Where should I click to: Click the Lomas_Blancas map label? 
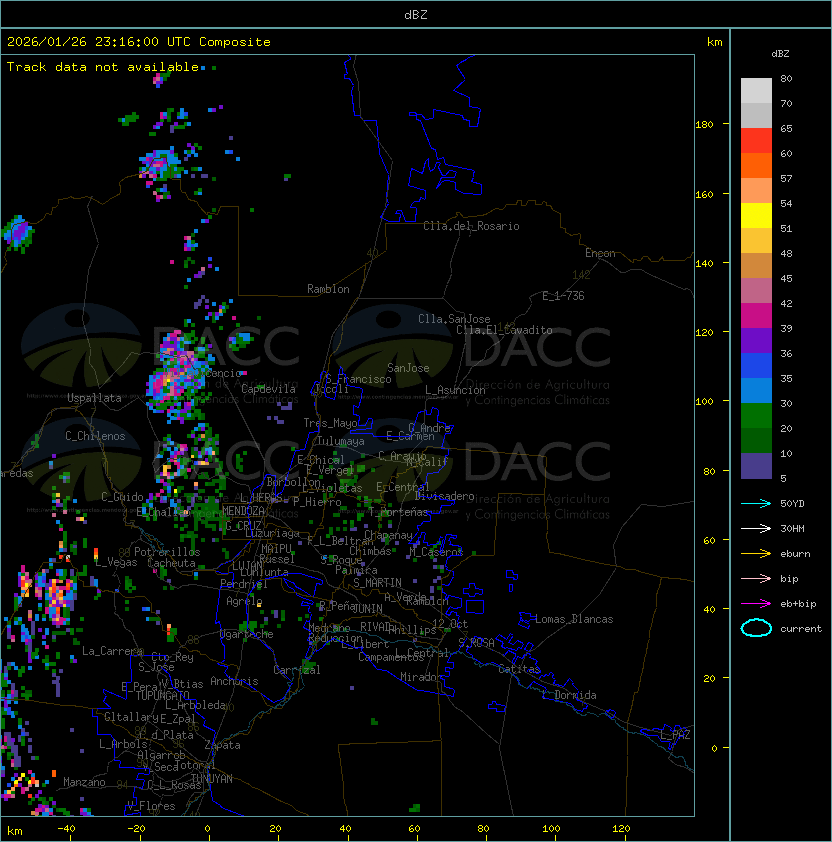pyautogui.click(x=574, y=619)
